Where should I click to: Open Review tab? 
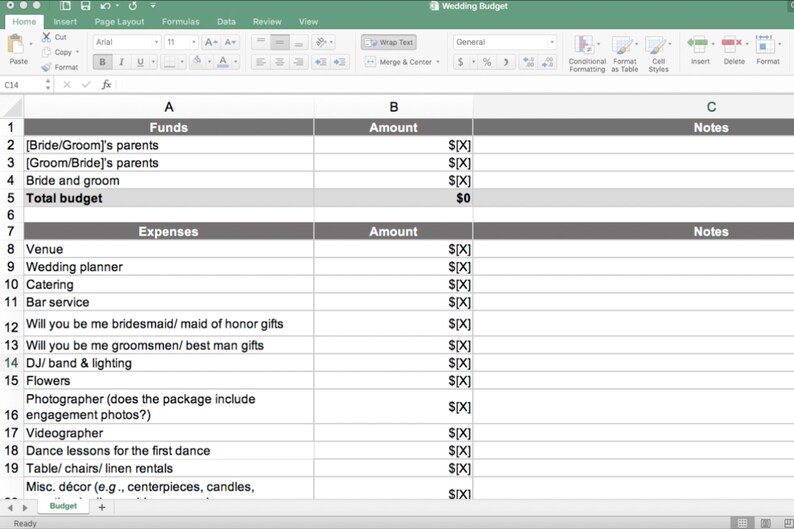[x=267, y=22]
